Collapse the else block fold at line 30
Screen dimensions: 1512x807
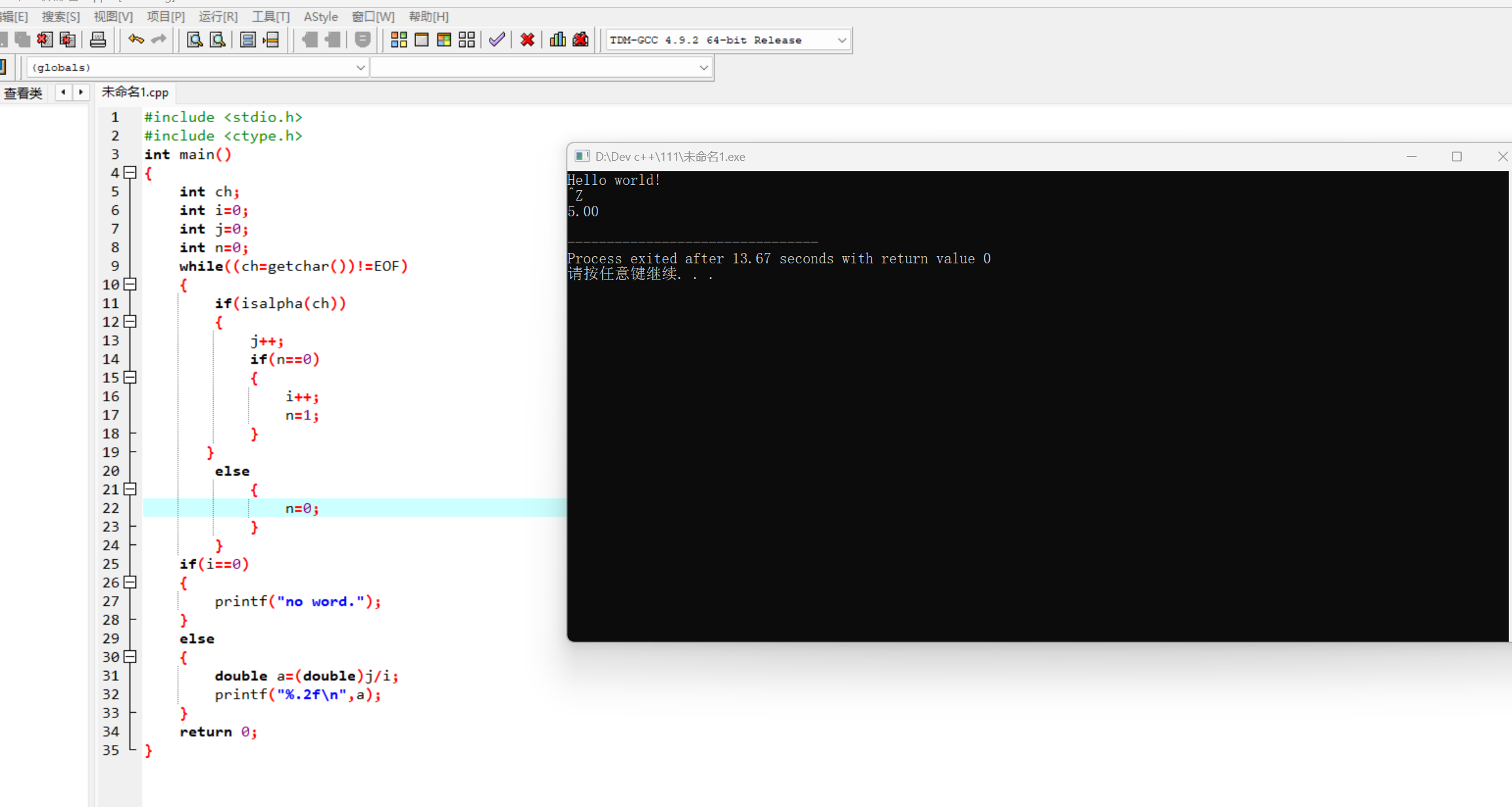[130, 657]
